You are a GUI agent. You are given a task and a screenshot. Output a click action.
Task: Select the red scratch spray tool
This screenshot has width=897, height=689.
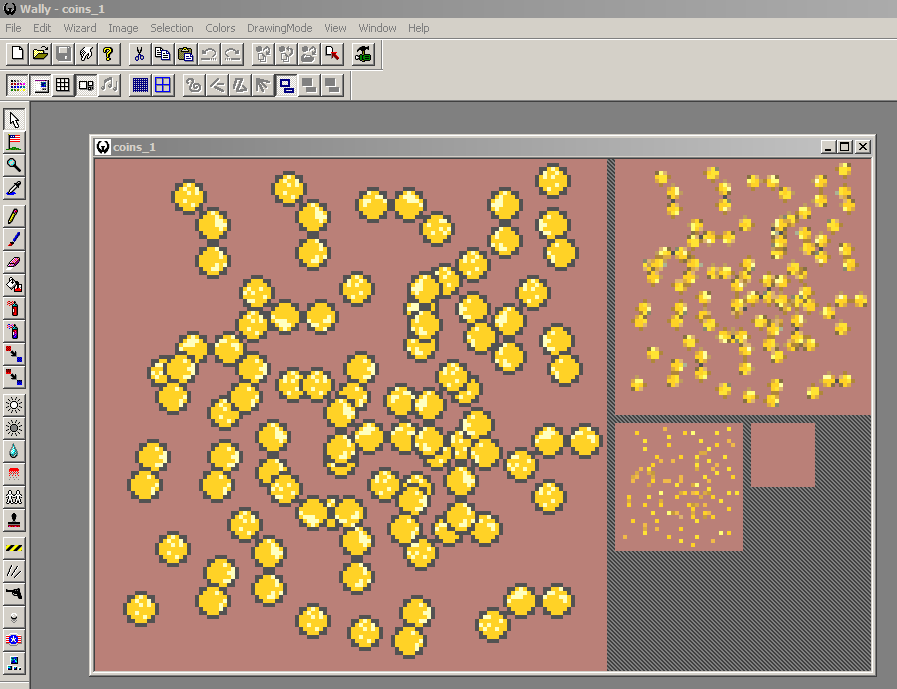[14, 474]
